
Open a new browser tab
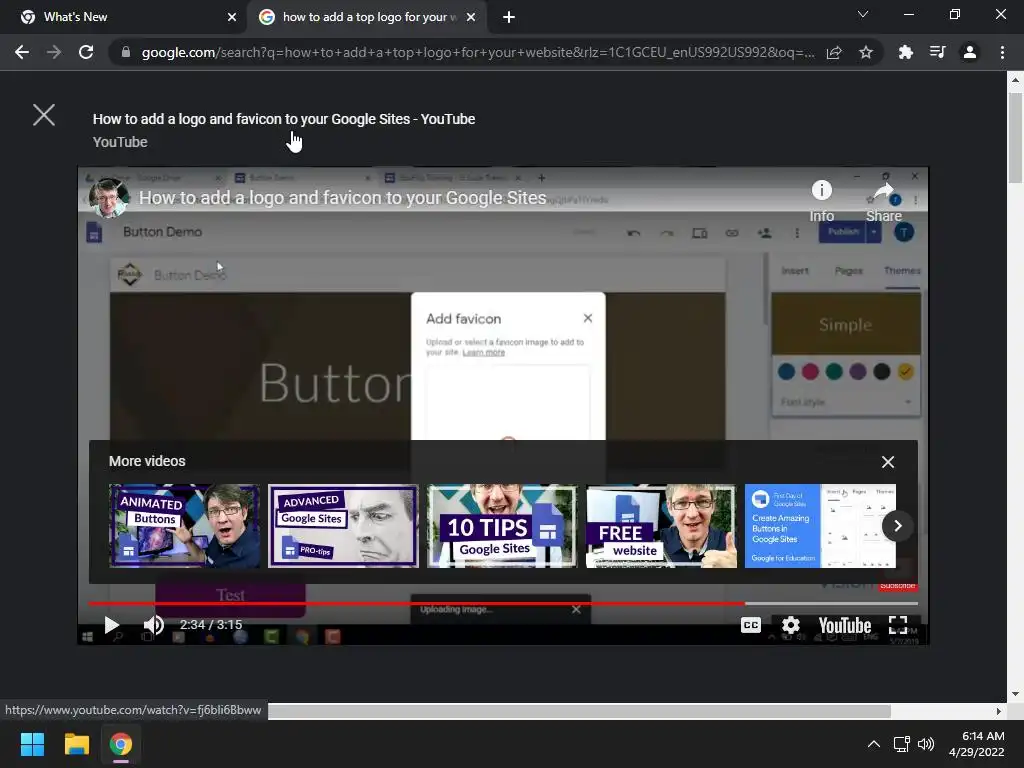tap(509, 17)
